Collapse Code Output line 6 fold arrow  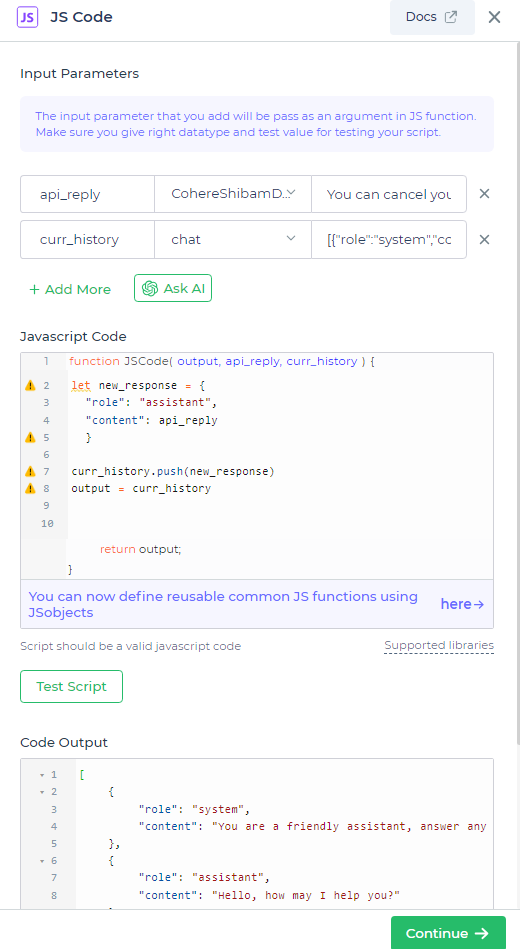42,861
